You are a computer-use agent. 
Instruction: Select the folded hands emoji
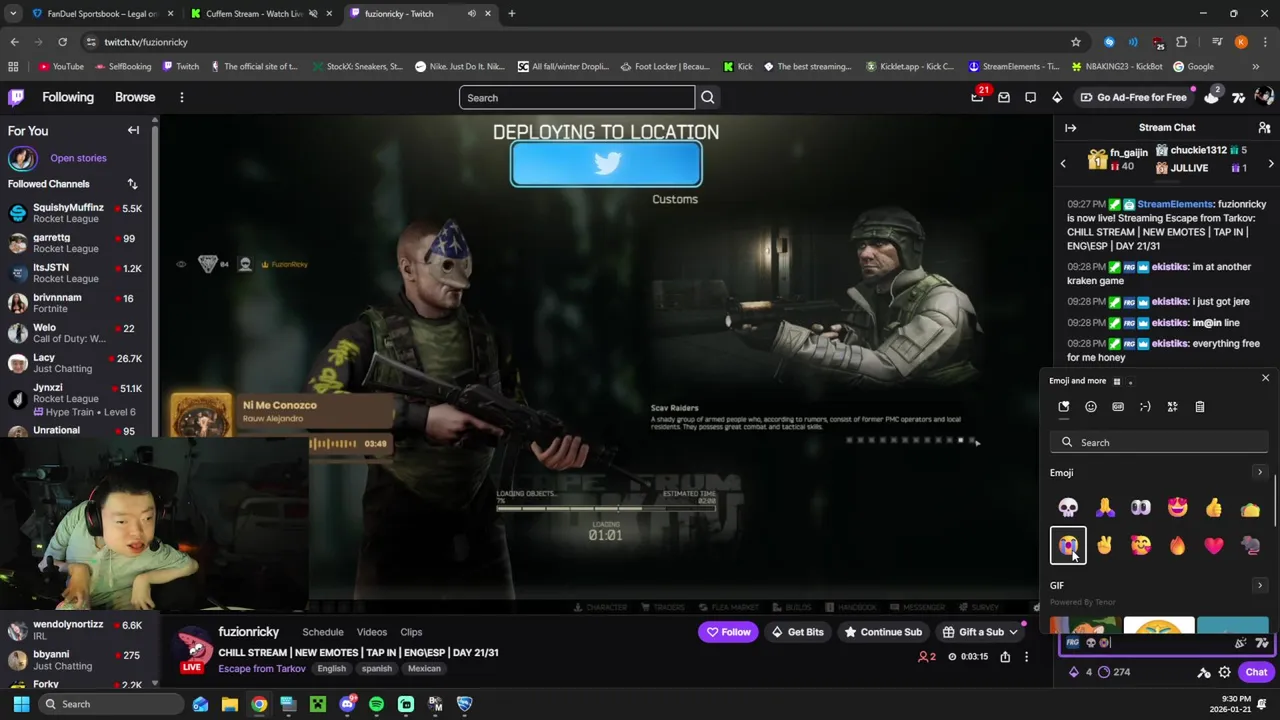[x=1104, y=508]
